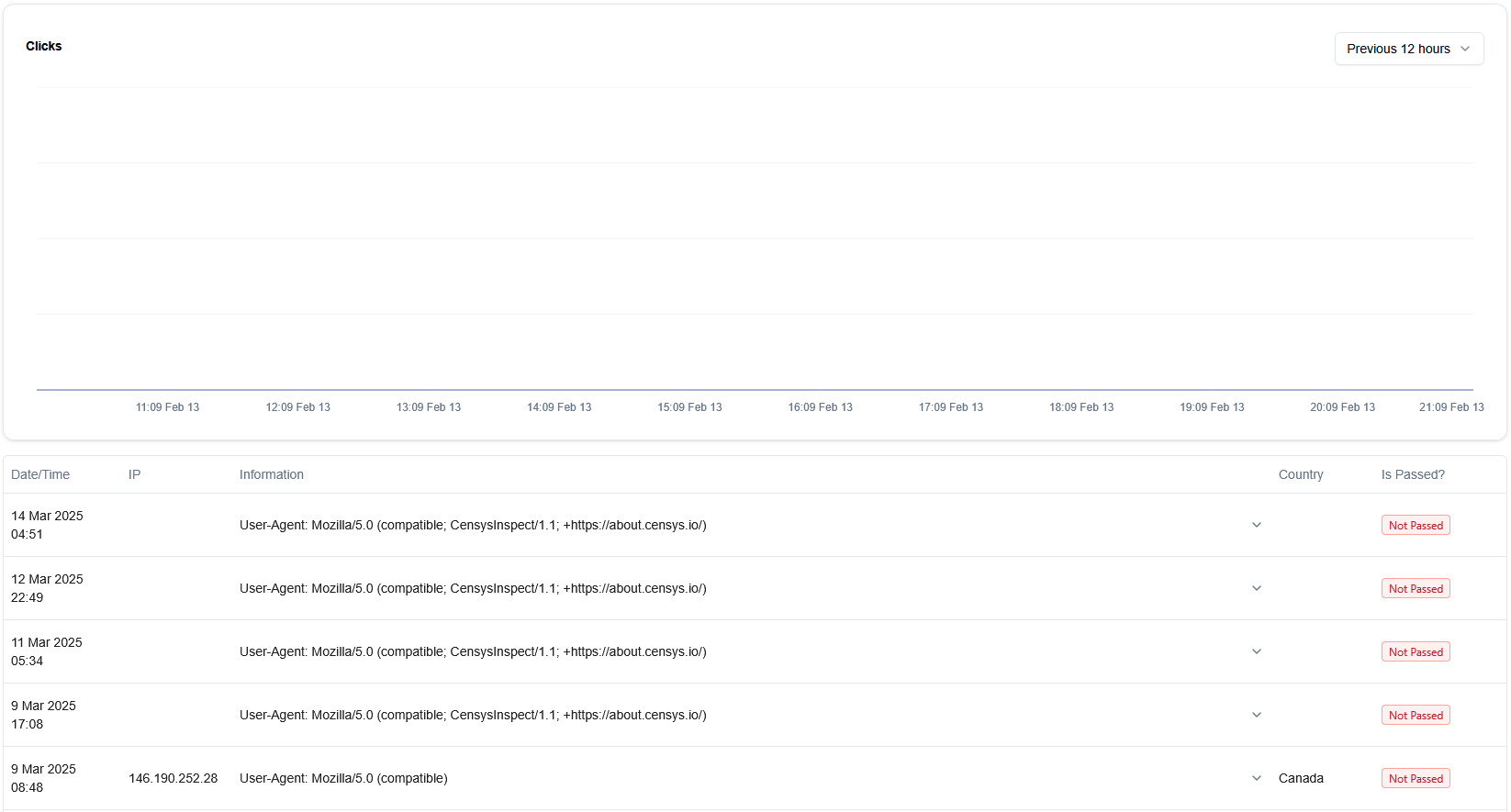Expand details chevron for 11 Mar 2025 entry
Viewport: 1511px width, 812px height.
coord(1257,651)
